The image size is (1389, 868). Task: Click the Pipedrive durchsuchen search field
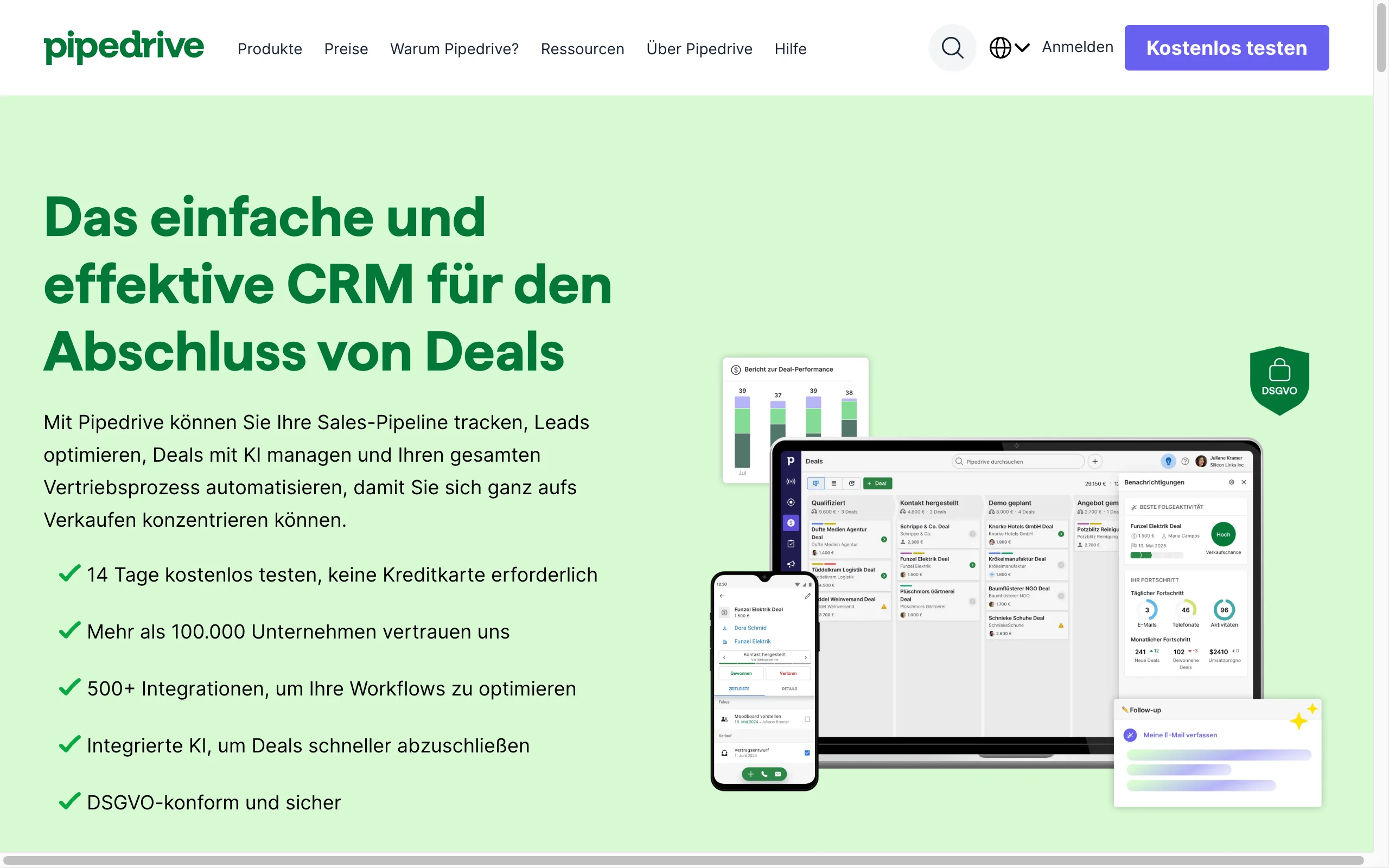(1018, 462)
